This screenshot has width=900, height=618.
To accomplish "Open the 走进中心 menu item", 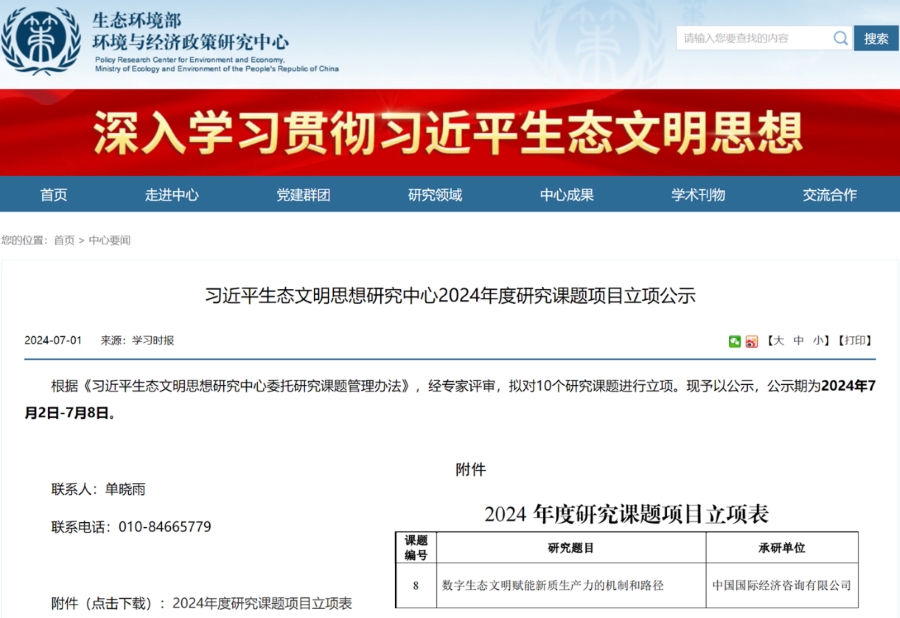I will [172, 195].
